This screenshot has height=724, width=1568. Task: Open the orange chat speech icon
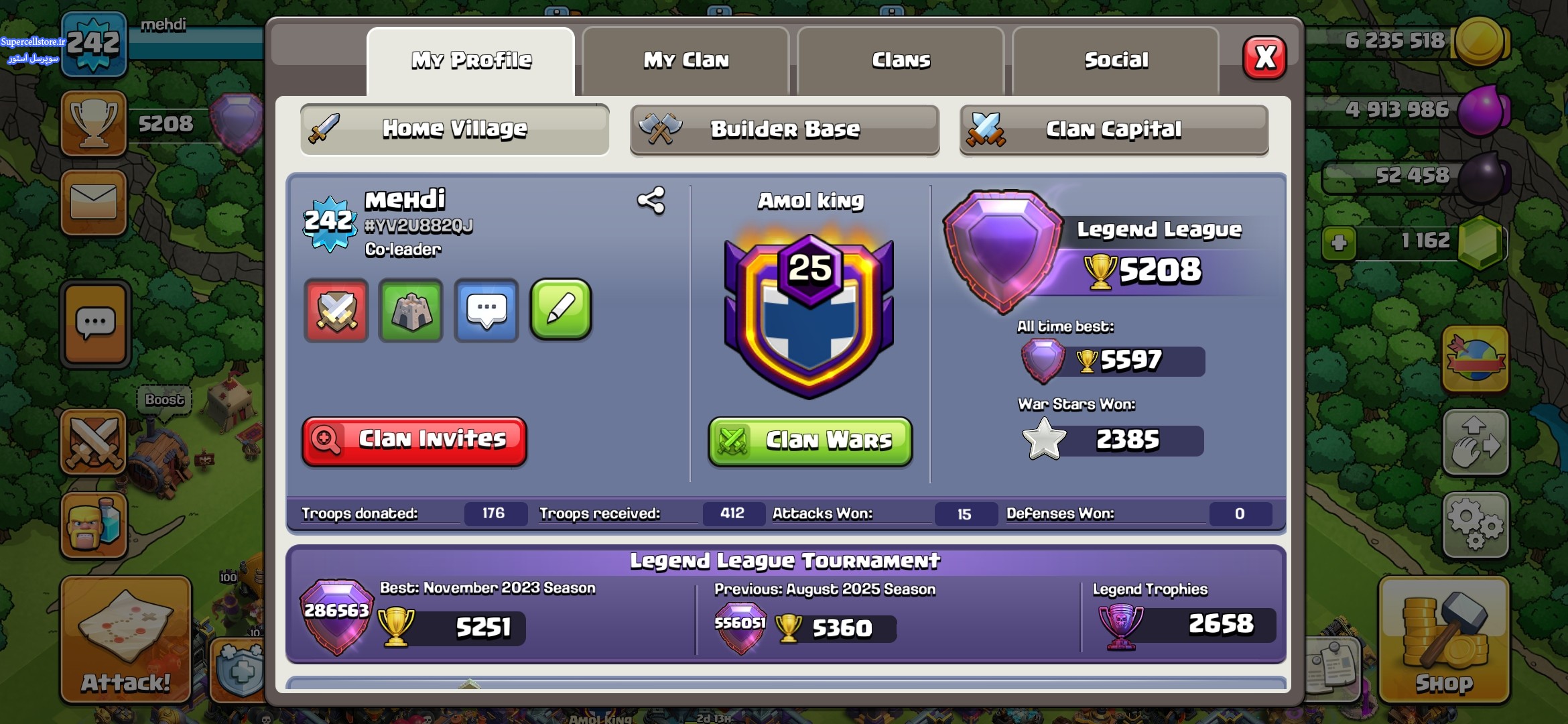95,324
